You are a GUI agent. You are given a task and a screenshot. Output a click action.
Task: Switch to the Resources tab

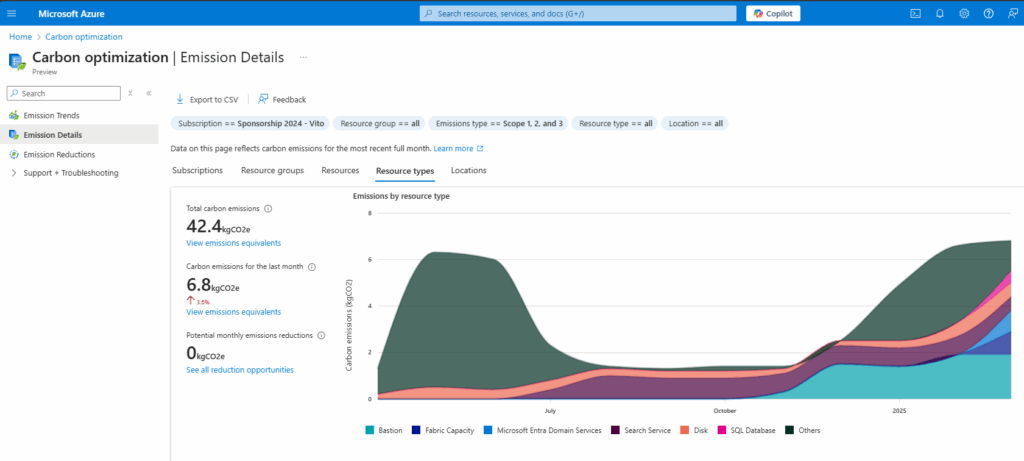(340, 170)
